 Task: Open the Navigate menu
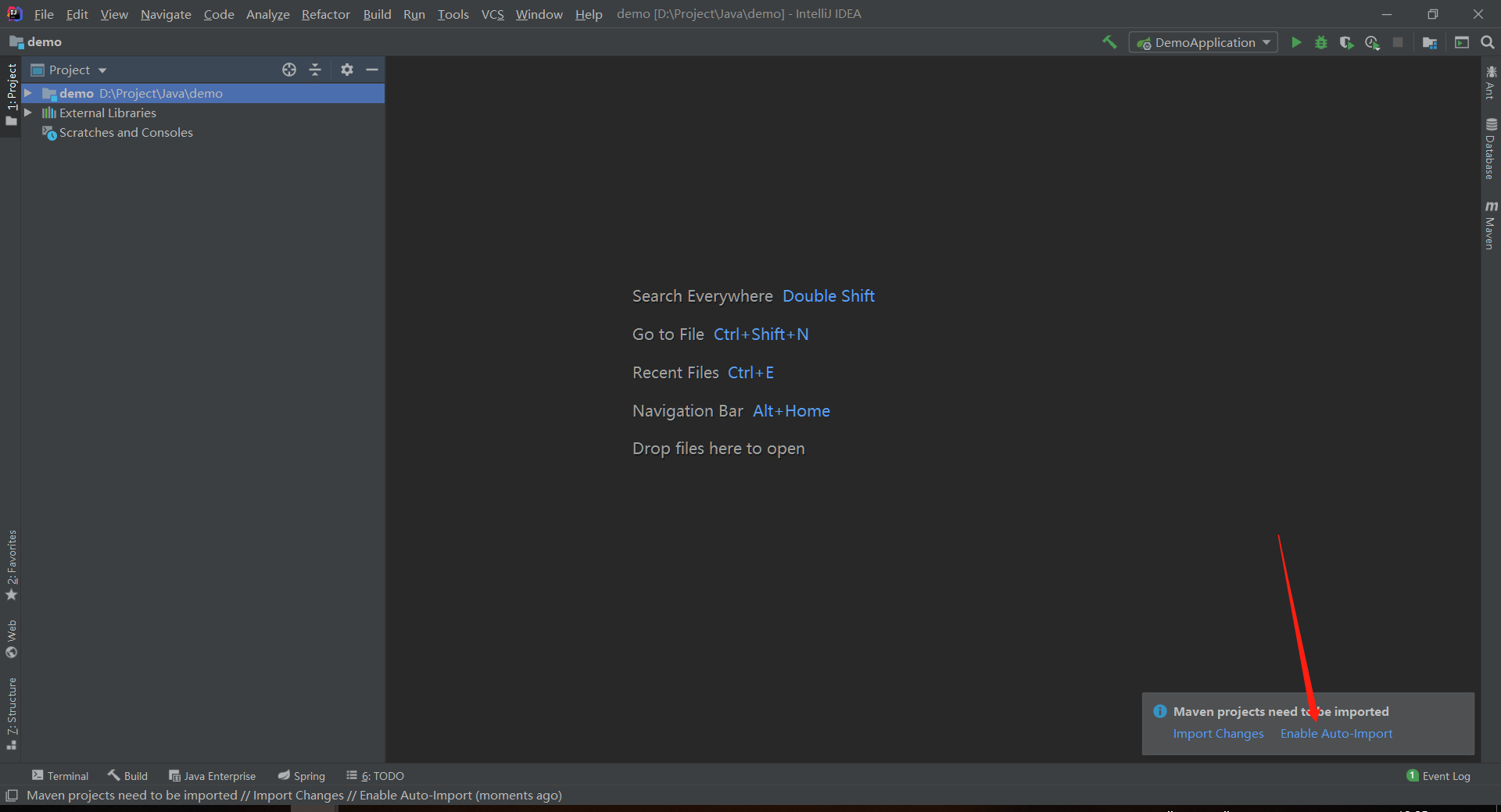pyautogui.click(x=166, y=14)
